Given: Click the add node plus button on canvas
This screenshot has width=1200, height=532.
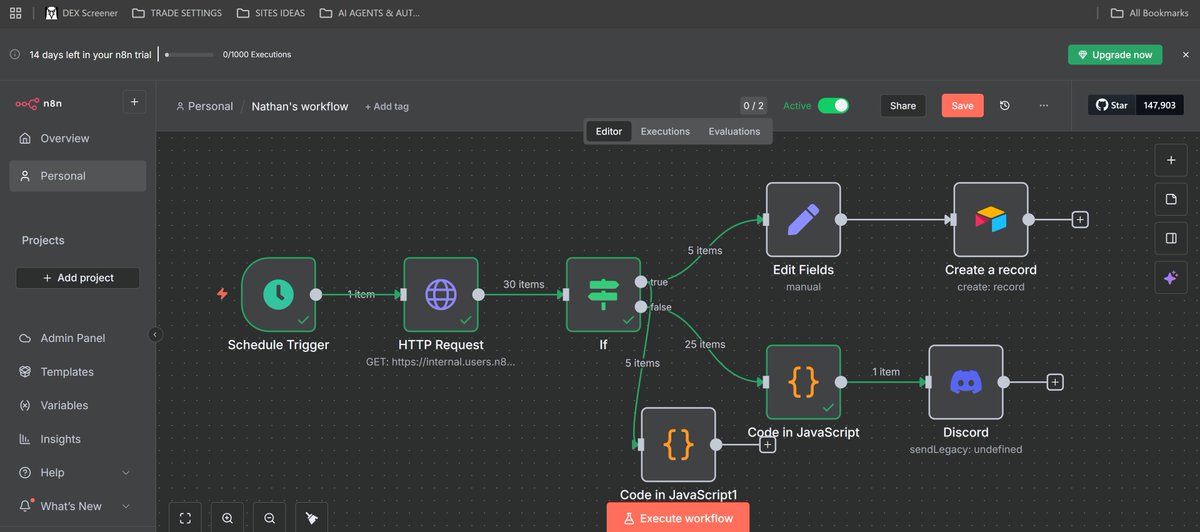Looking at the screenshot, I should [x=1170, y=160].
